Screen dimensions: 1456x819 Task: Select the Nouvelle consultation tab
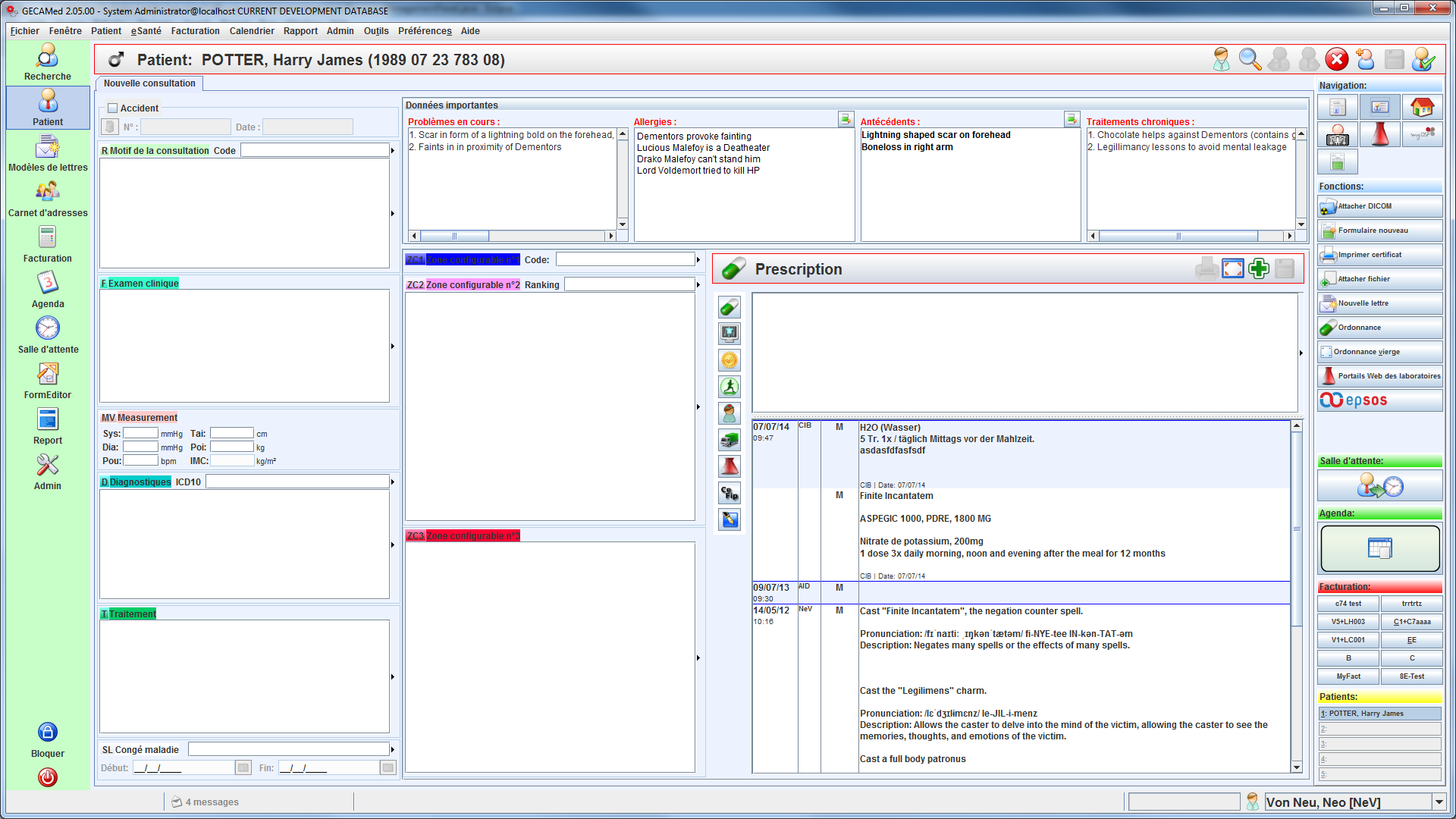(149, 83)
